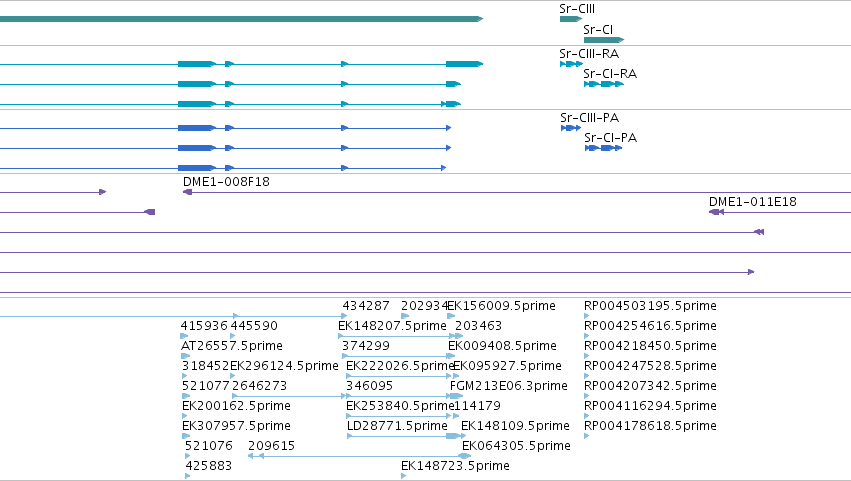Select EST label 434287
The width and height of the screenshot is (851, 481).
tap(366, 306)
